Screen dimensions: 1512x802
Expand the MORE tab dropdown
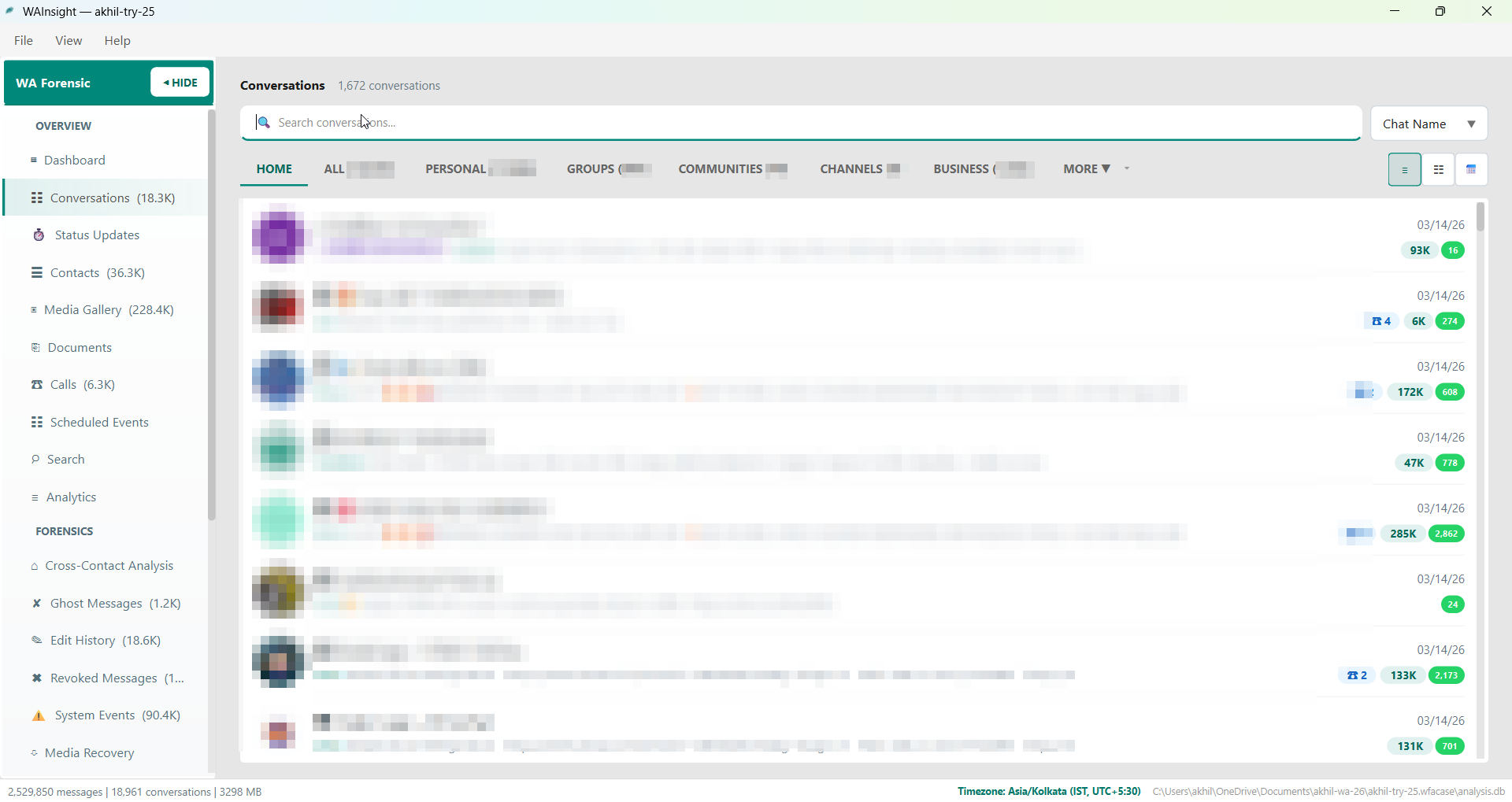1087,168
